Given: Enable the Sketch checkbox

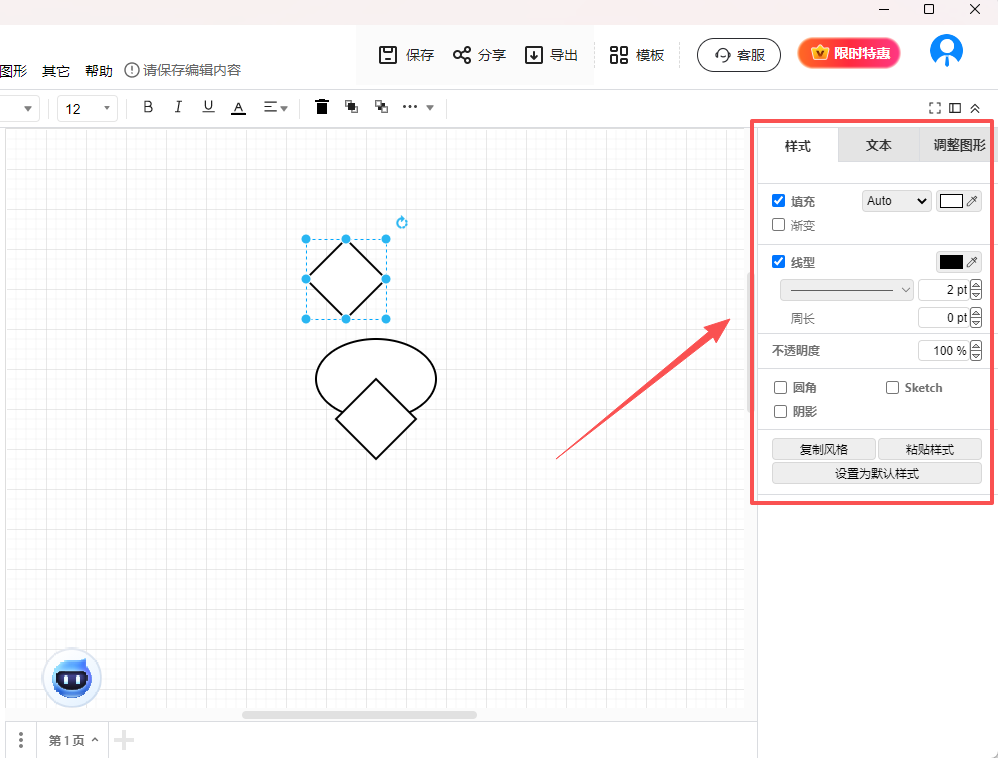Looking at the screenshot, I should click(x=892, y=387).
